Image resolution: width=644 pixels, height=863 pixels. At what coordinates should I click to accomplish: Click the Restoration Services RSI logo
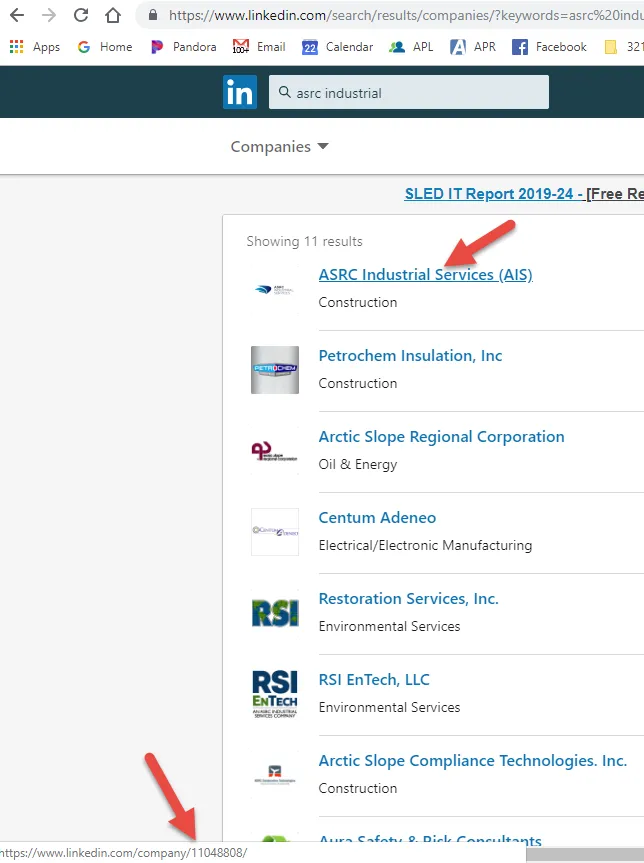[275, 613]
